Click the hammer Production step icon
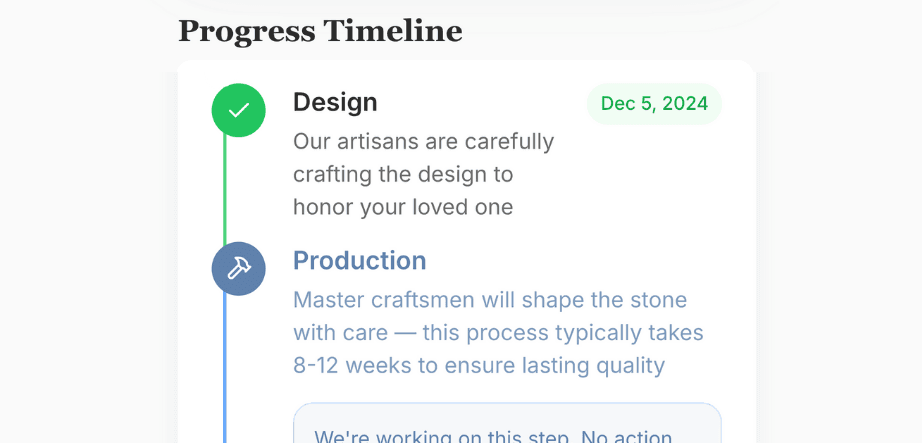This screenshot has width=922, height=443. click(238, 269)
